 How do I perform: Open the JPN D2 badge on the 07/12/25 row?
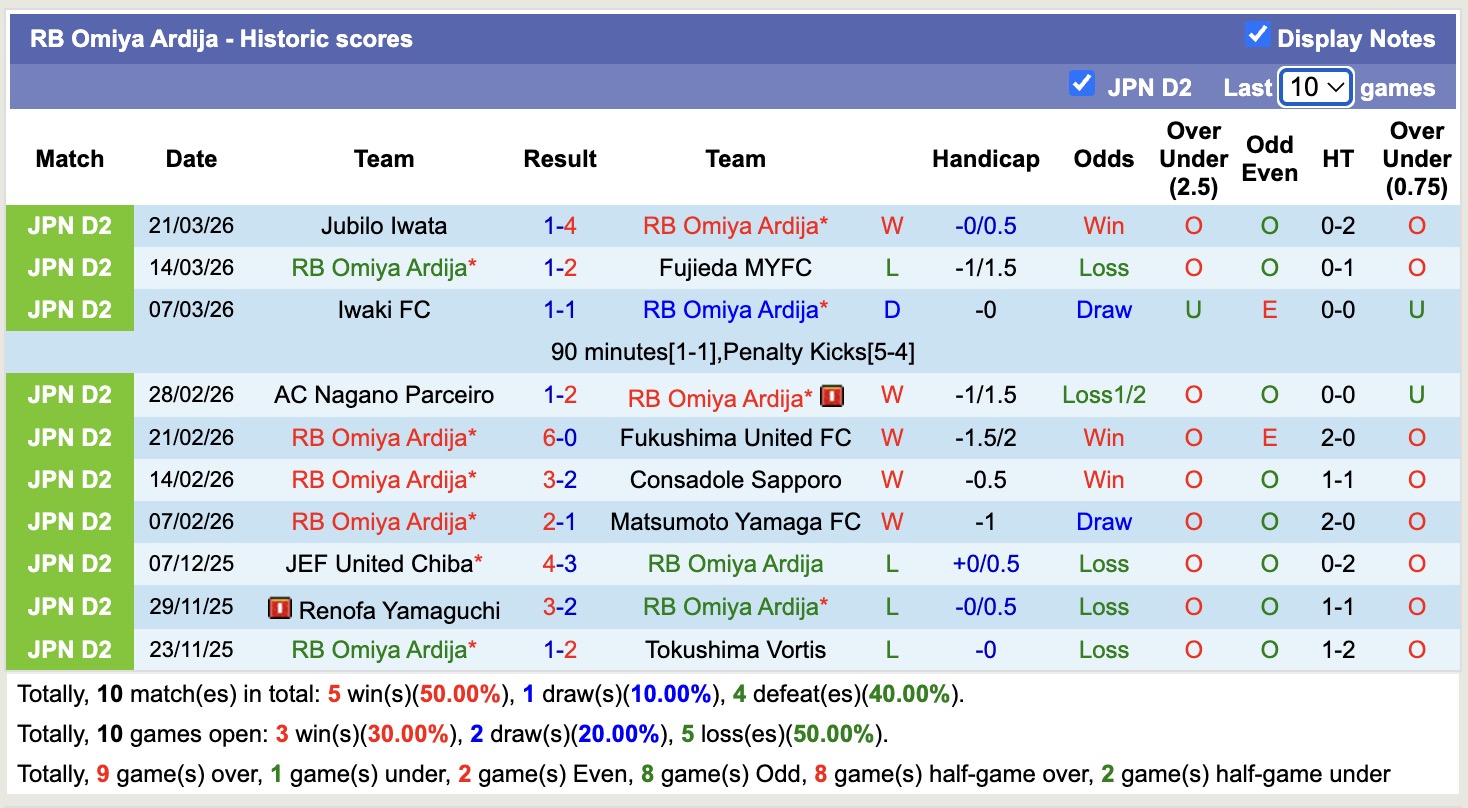[x=70, y=563]
